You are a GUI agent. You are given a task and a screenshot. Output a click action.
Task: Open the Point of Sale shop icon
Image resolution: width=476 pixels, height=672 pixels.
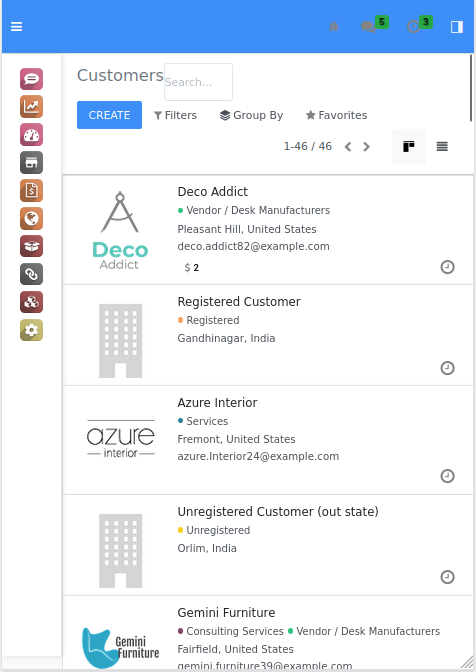click(31, 162)
